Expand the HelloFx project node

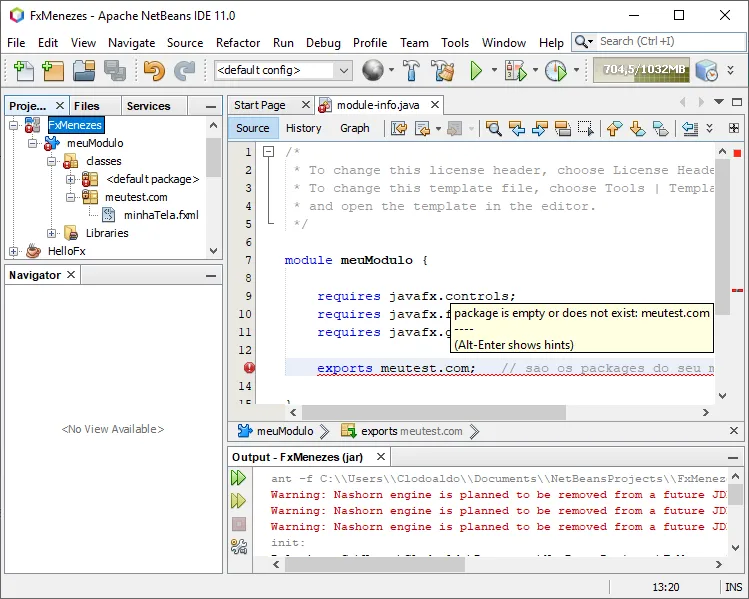[x=14, y=251]
